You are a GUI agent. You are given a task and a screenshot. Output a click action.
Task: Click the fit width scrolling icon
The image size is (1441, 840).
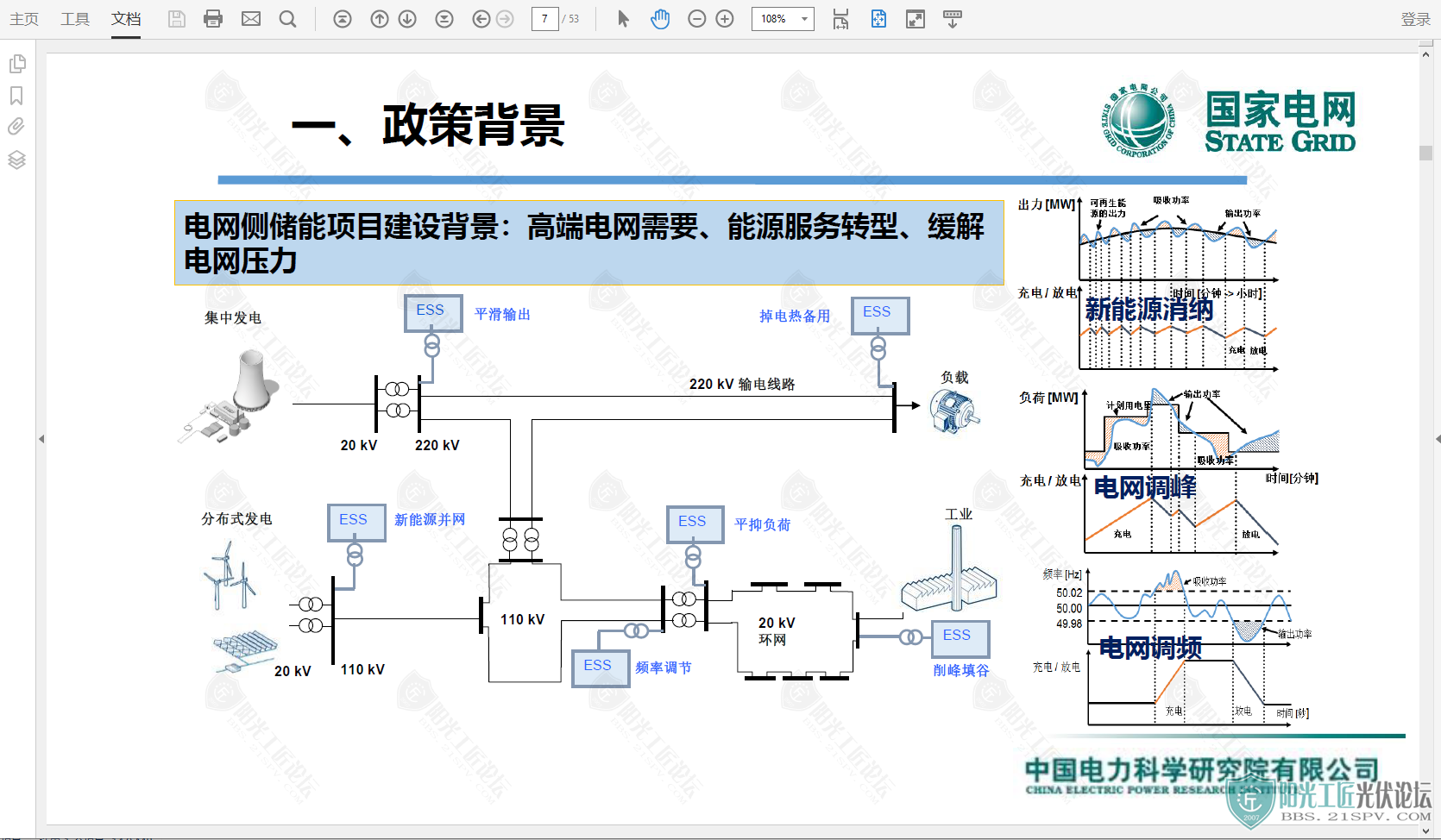[840, 19]
